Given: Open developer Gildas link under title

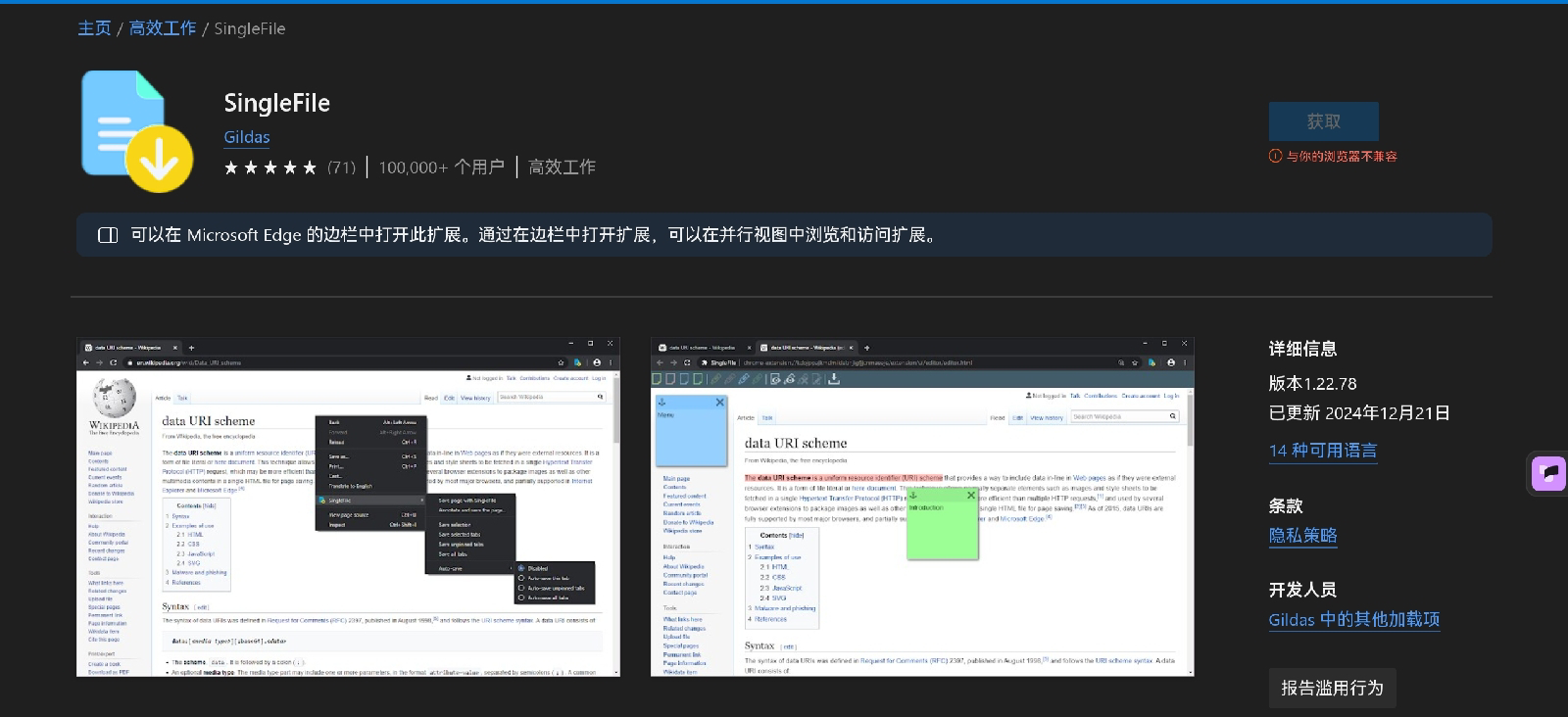Looking at the screenshot, I should pos(247,137).
